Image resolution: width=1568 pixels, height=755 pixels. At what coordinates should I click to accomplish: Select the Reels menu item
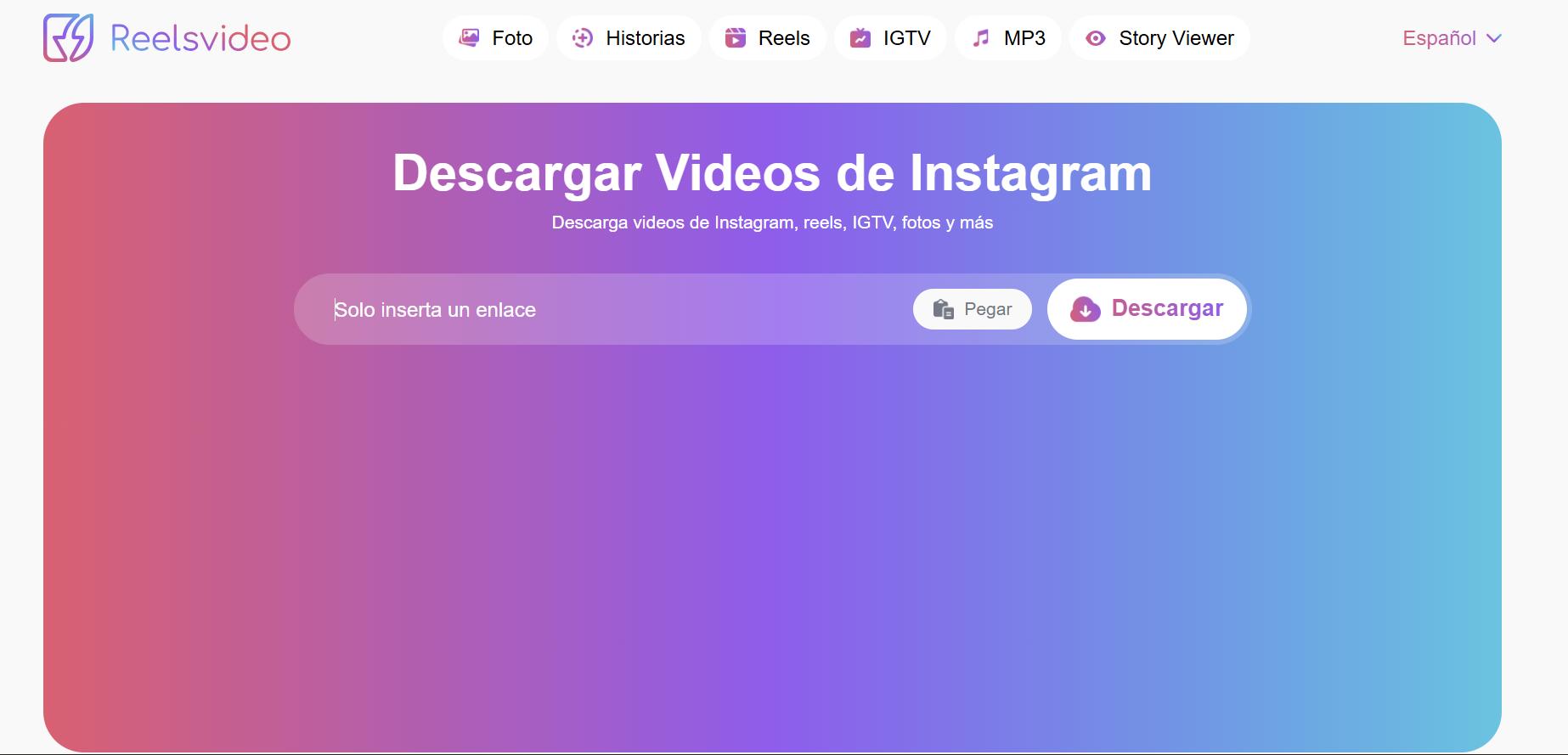click(767, 37)
